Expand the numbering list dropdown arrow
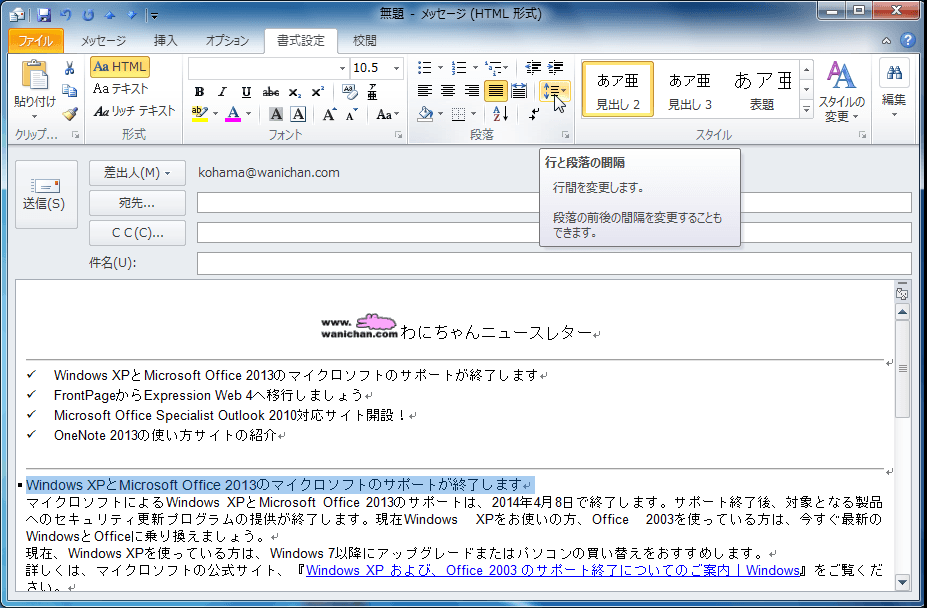Image resolution: width=927 pixels, height=608 pixels. pyautogui.click(x=475, y=68)
